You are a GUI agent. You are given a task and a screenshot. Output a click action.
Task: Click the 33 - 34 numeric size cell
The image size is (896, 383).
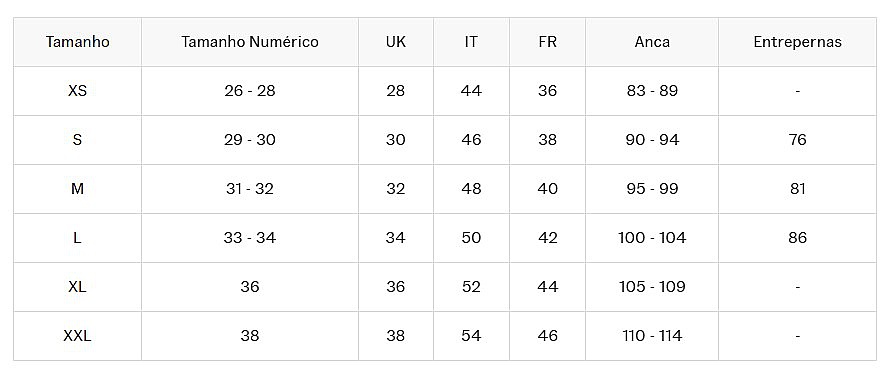click(x=250, y=238)
